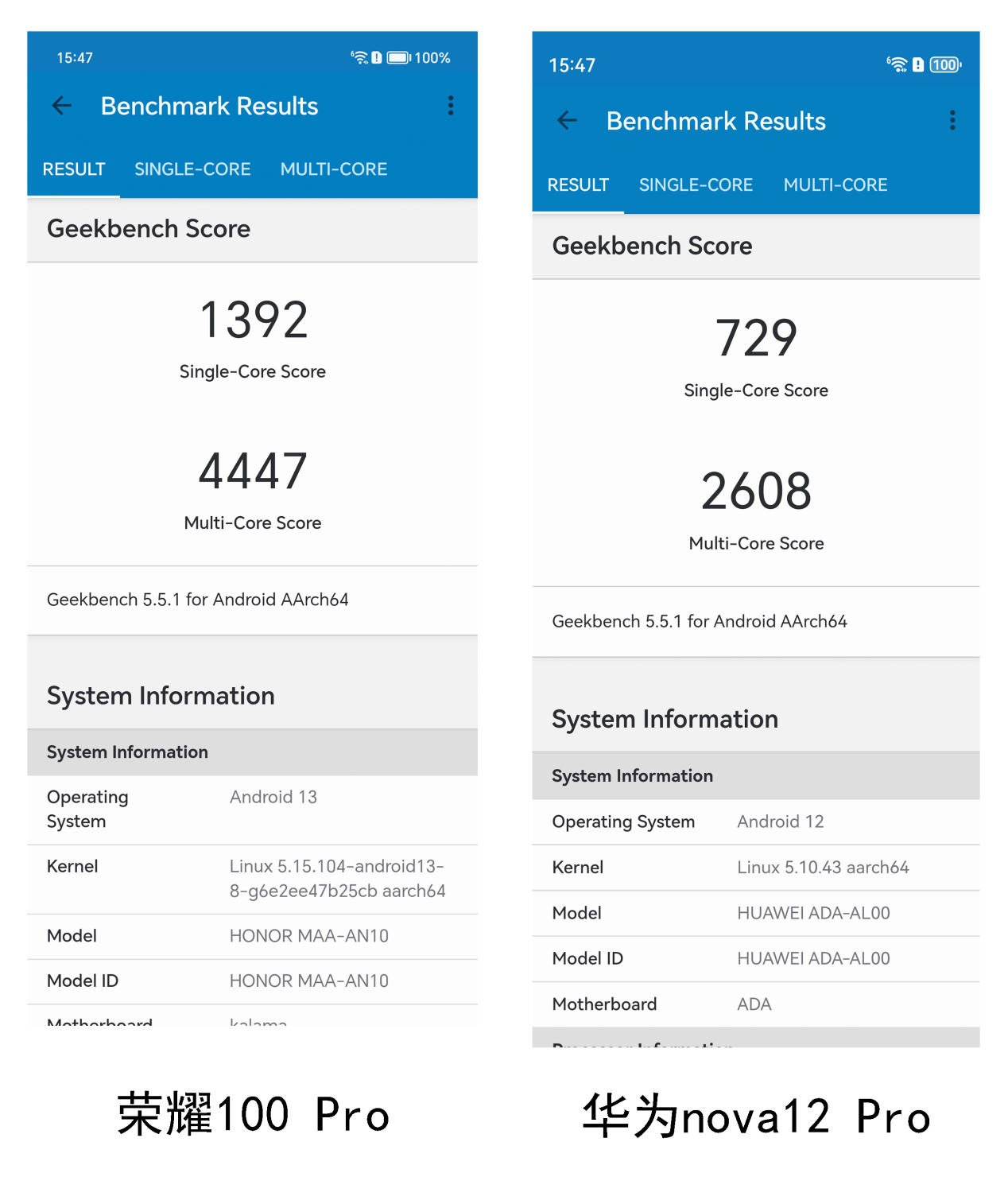The image size is (1008, 1204).
Task: Click single-core score 729
Action: point(756,338)
